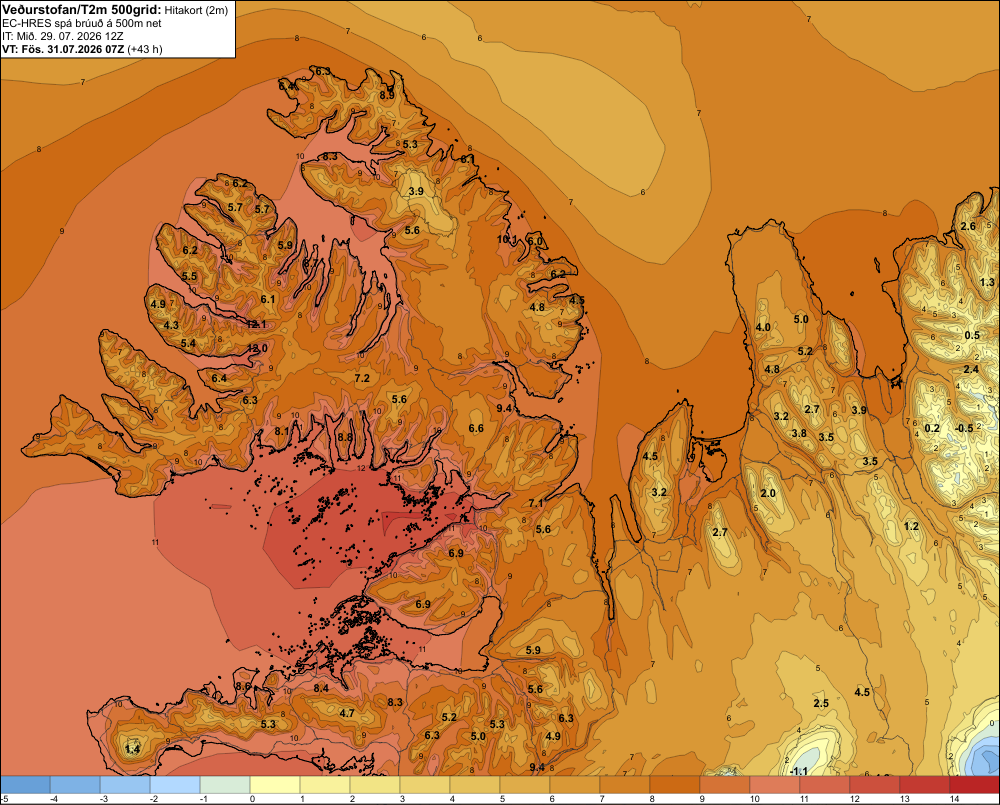Click the 7.2 temperature value
Image resolution: width=1000 pixels, height=805 pixels.
pyautogui.click(x=362, y=378)
